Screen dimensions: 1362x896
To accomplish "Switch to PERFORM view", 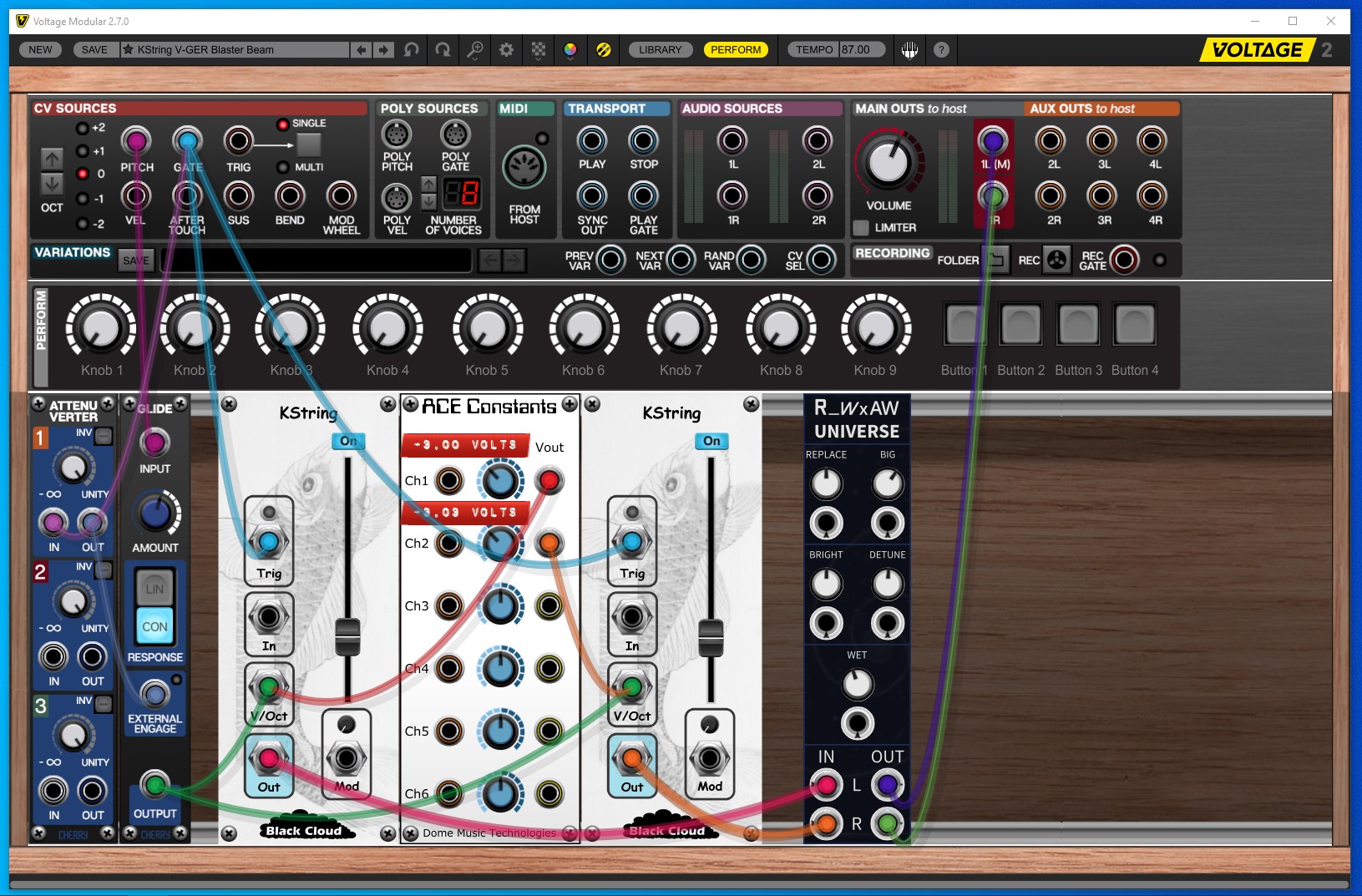I will pos(736,50).
